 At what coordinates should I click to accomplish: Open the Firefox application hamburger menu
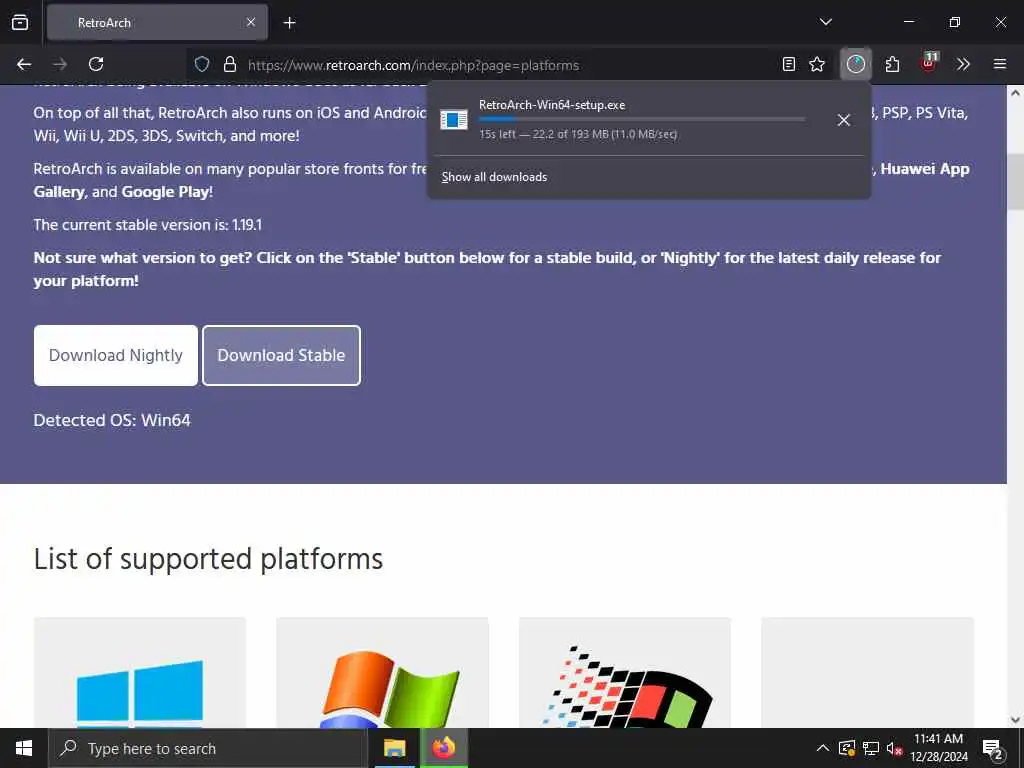(x=1000, y=64)
